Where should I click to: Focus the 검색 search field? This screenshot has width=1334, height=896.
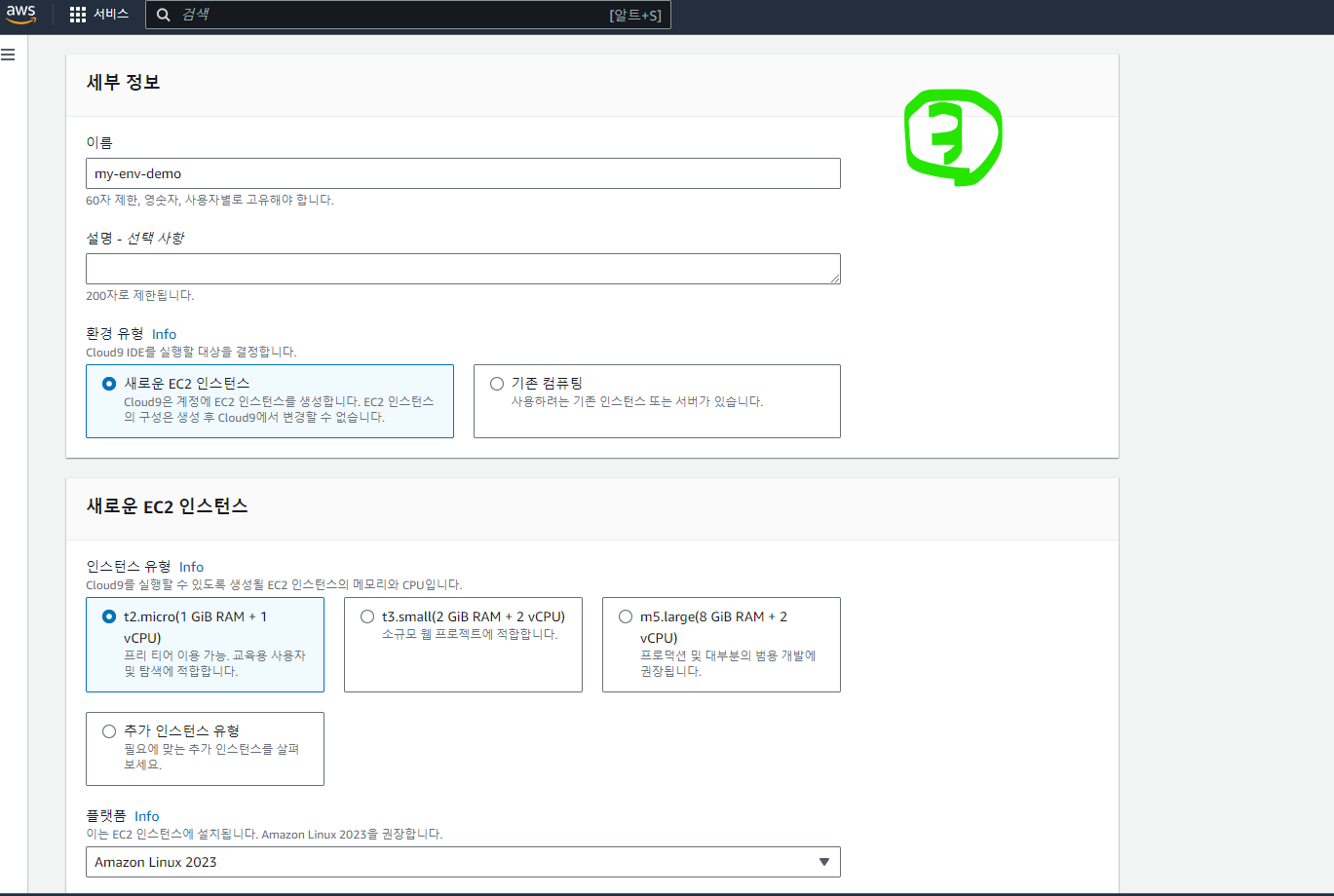[408, 15]
